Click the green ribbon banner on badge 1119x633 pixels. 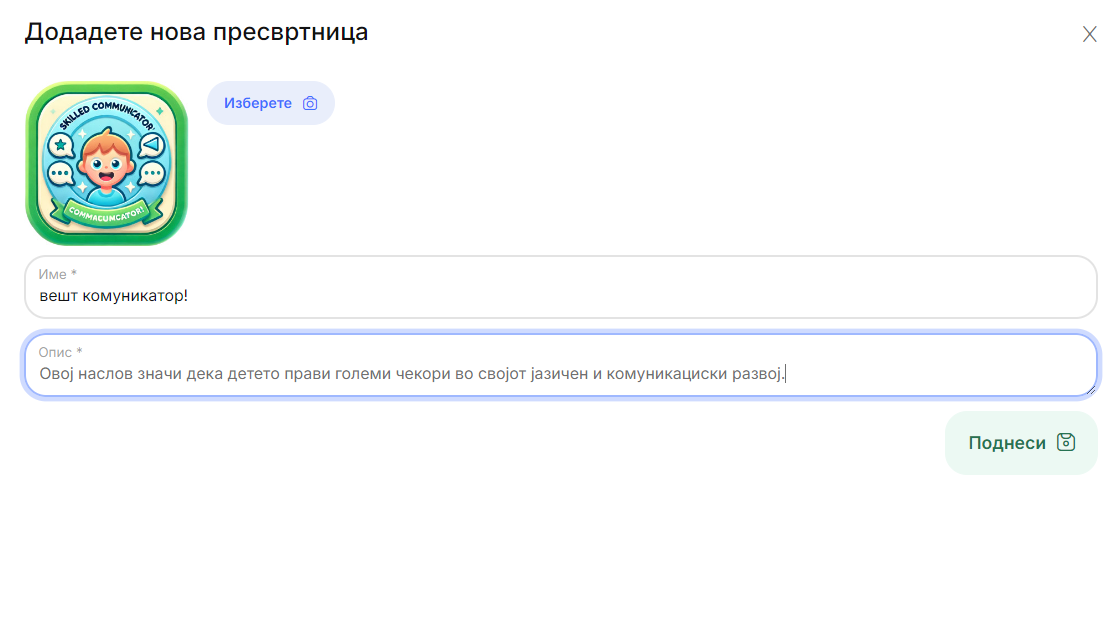106,211
